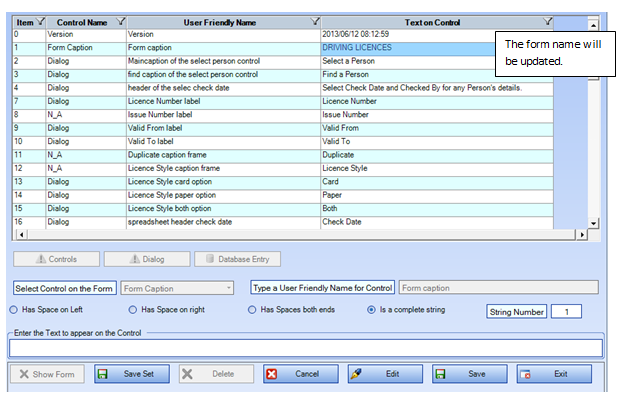Select the header of the selec check date cell

[223, 88]
